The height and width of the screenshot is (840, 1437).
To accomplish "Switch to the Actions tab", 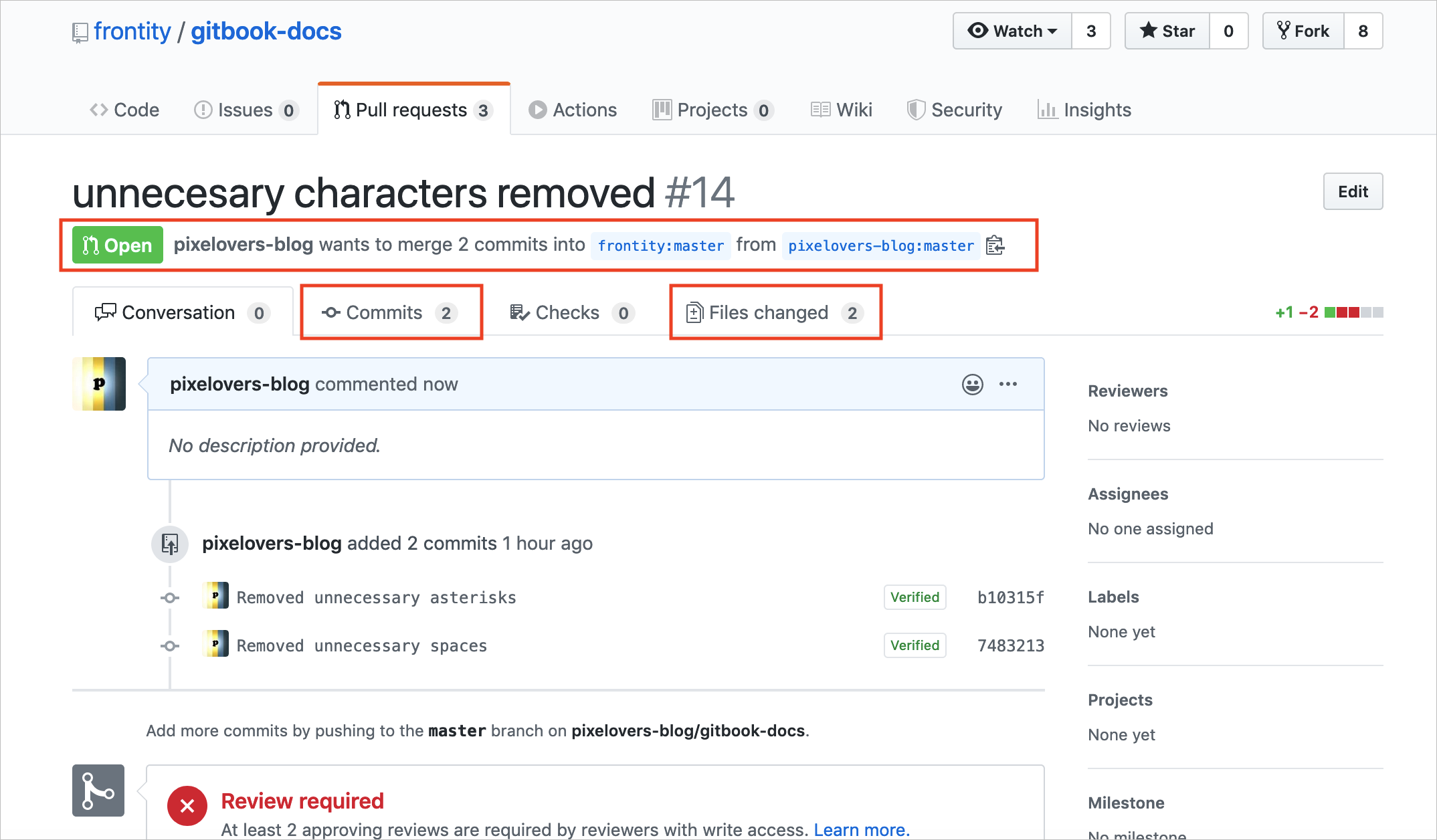I will point(573,110).
